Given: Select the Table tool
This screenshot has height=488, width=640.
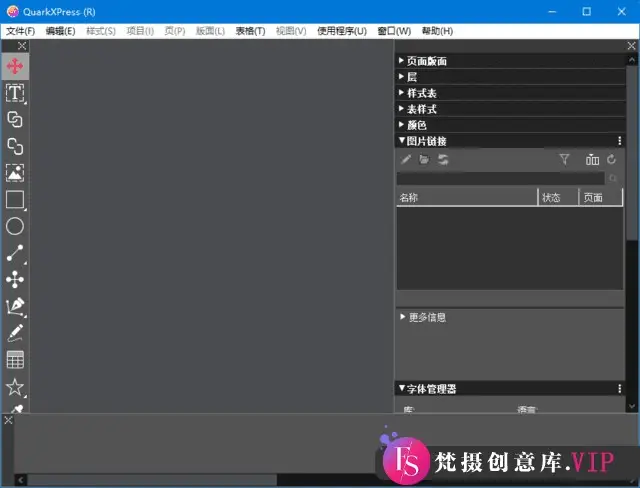Looking at the screenshot, I should (x=15, y=360).
